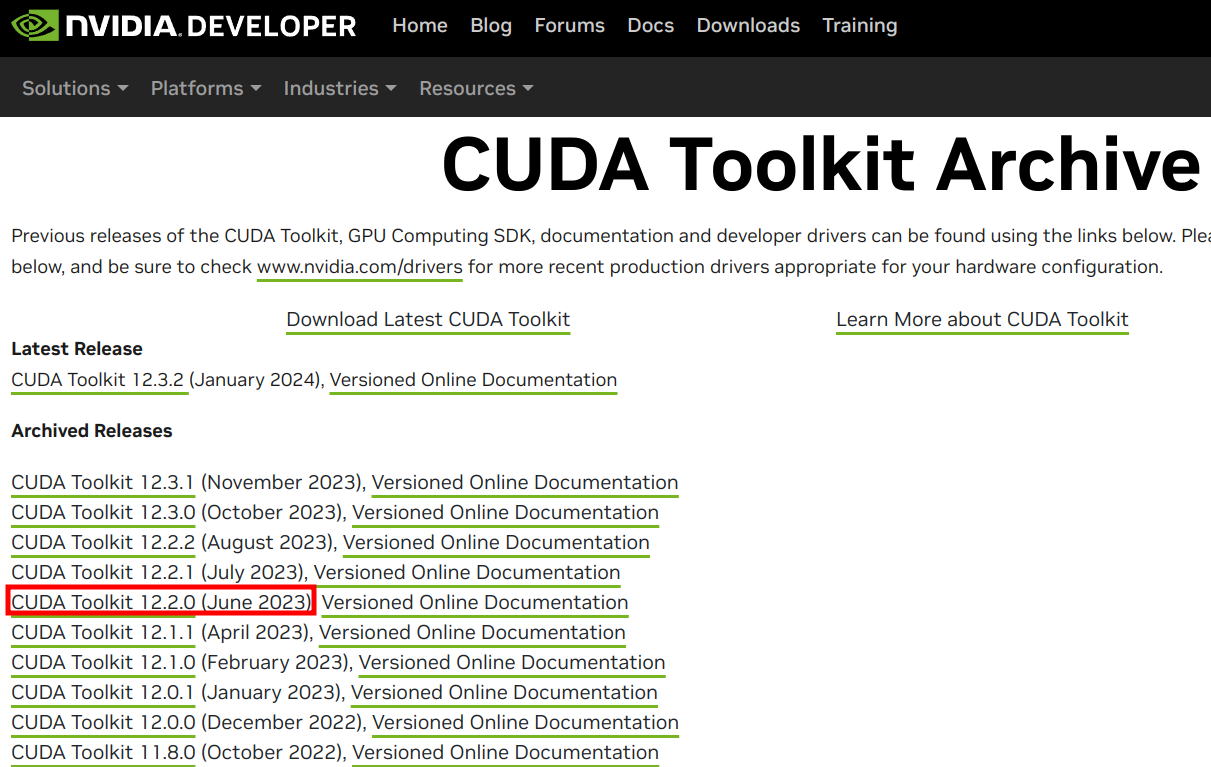Open CUDA Toolkit 12.3.2 link
The width and height of the screenshot is (1211, 767).
pyautogui.click(x=99, y=380)
